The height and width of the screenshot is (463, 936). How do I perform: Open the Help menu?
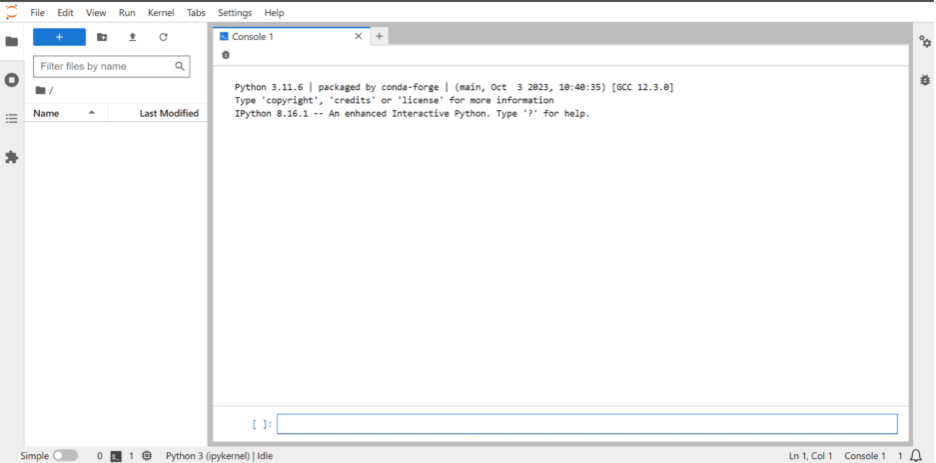[x=274, y=13]
